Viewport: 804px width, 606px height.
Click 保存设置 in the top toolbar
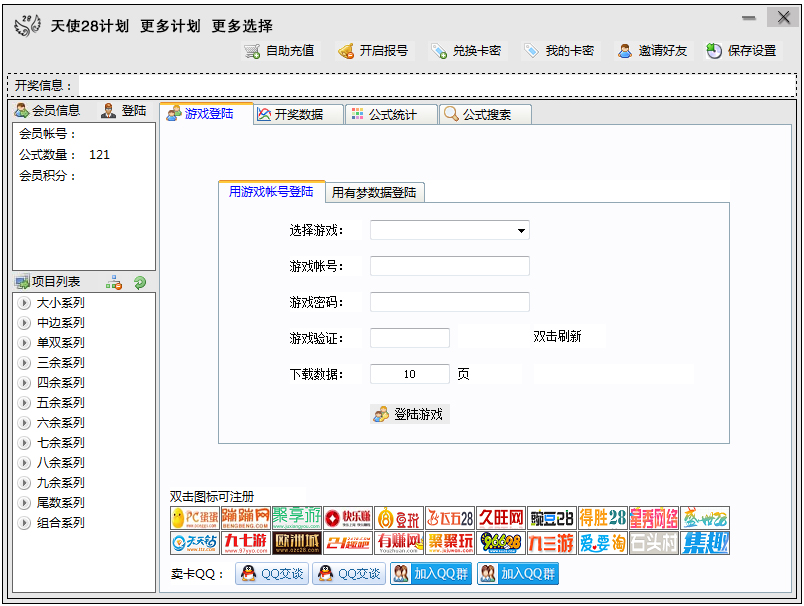(742, 51)
